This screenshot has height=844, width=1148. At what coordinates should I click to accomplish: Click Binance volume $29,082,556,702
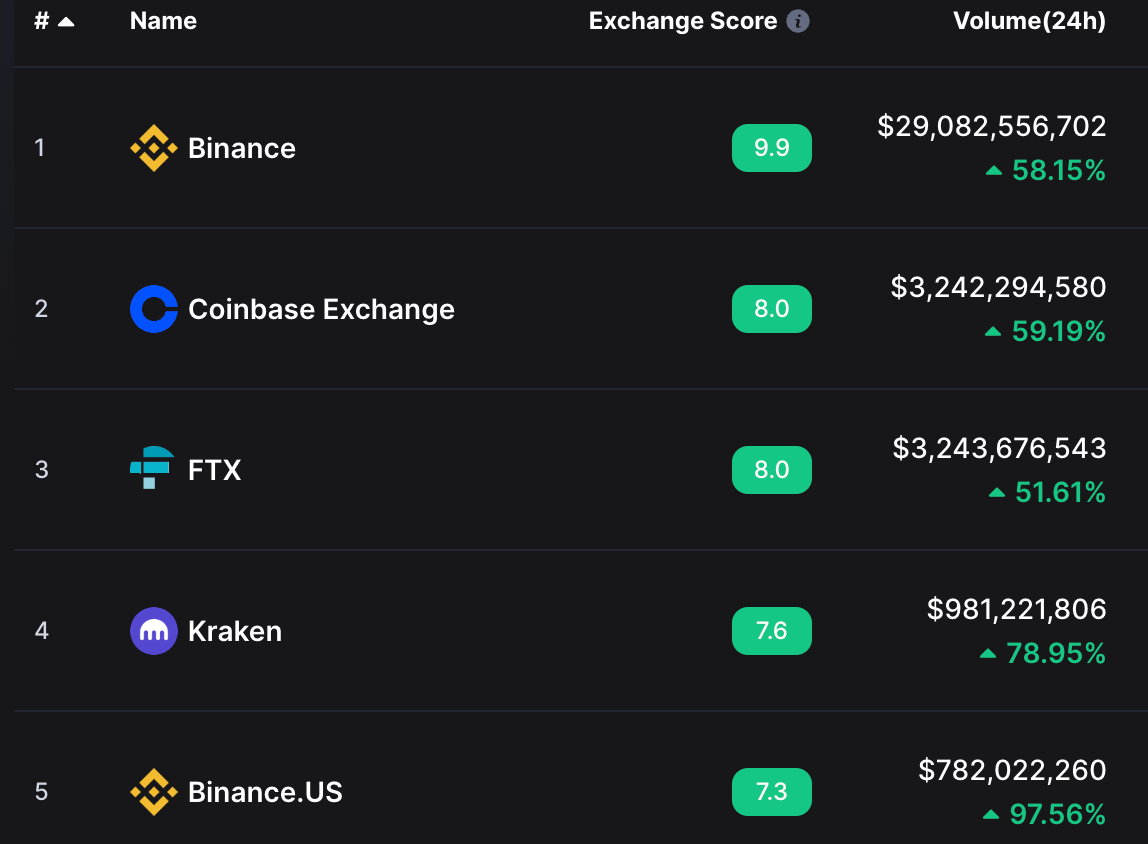pyautogui.click(x=991, y=126)
